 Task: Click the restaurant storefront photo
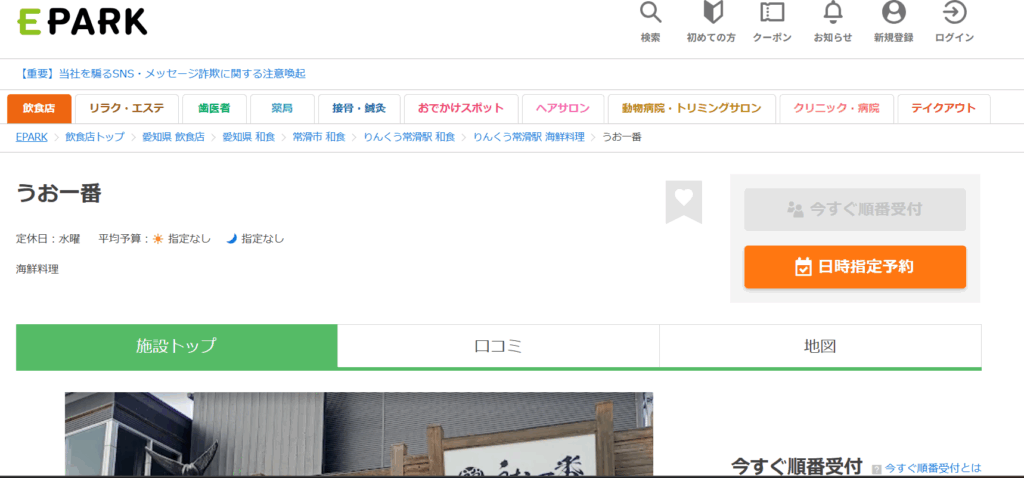click(x=358, y=434)
